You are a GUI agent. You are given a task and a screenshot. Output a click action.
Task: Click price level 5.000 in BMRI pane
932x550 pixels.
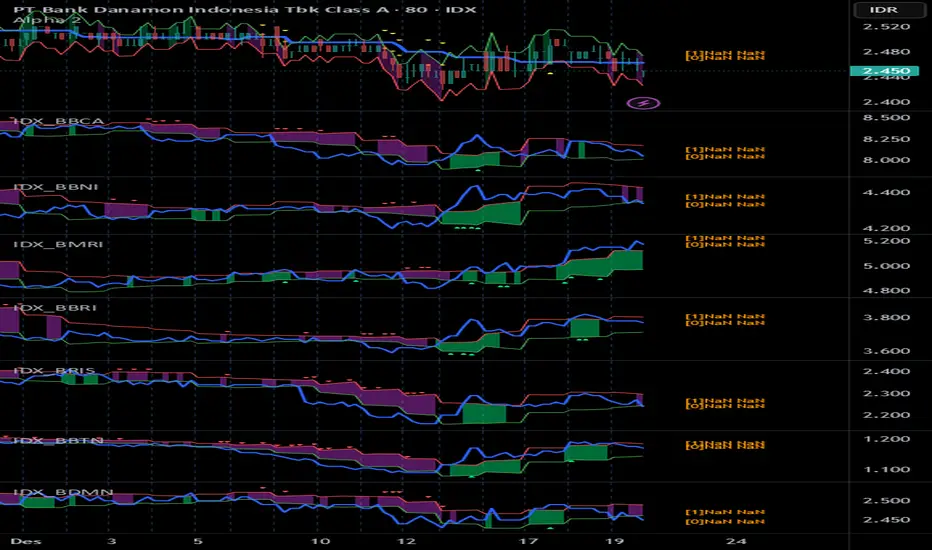(x=886, y=266)
